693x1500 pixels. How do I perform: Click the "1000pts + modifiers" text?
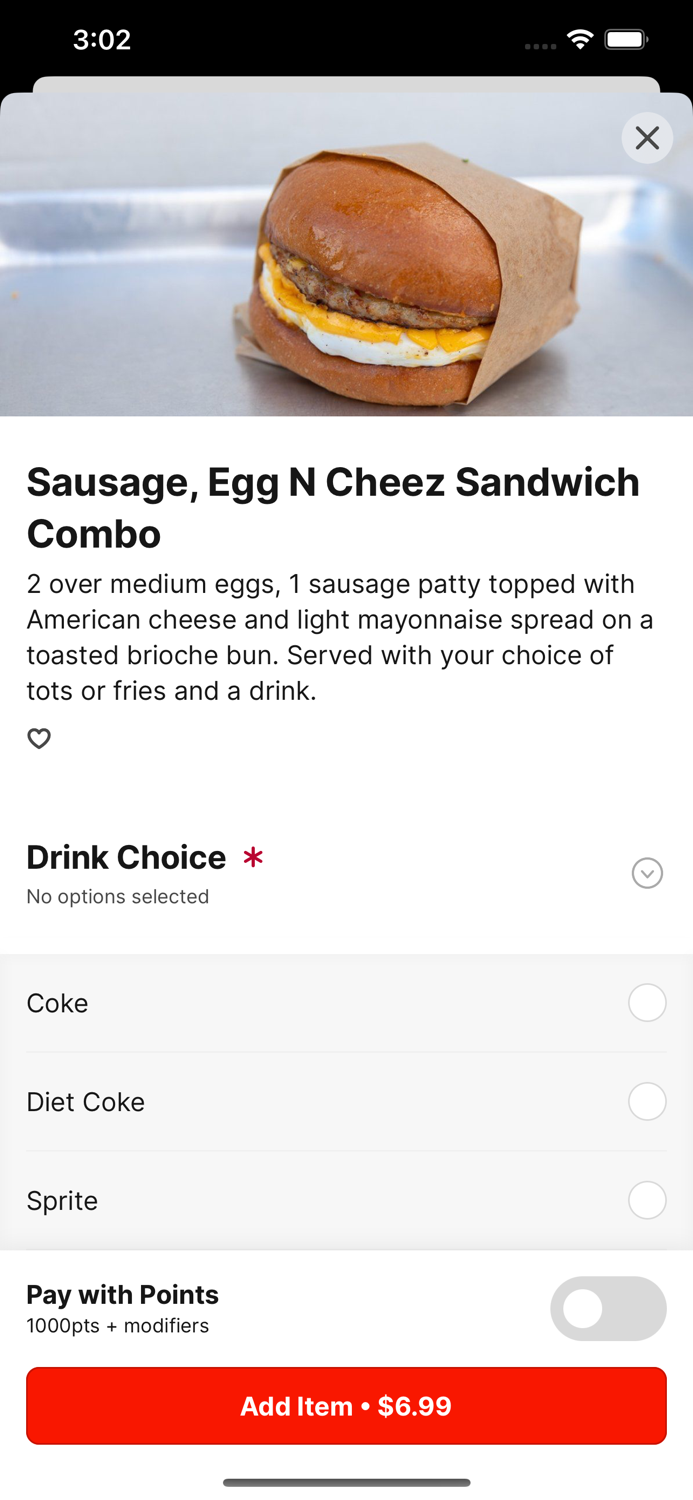click(118, 1326)
